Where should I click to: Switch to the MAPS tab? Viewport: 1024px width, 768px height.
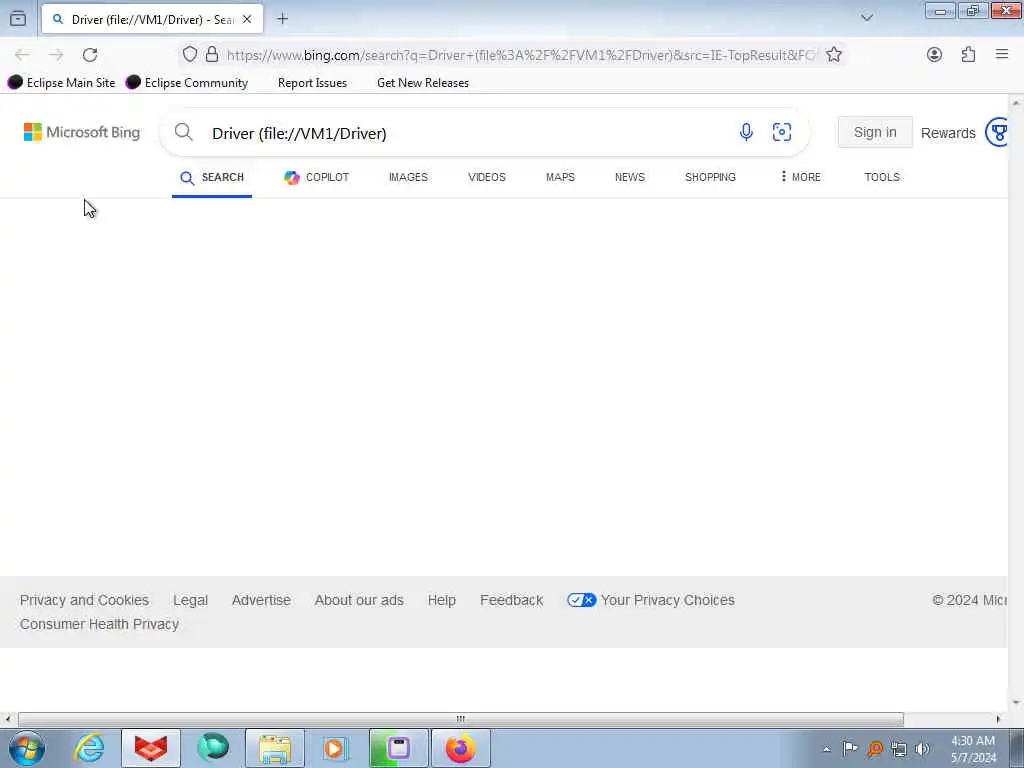pos(560,178)
